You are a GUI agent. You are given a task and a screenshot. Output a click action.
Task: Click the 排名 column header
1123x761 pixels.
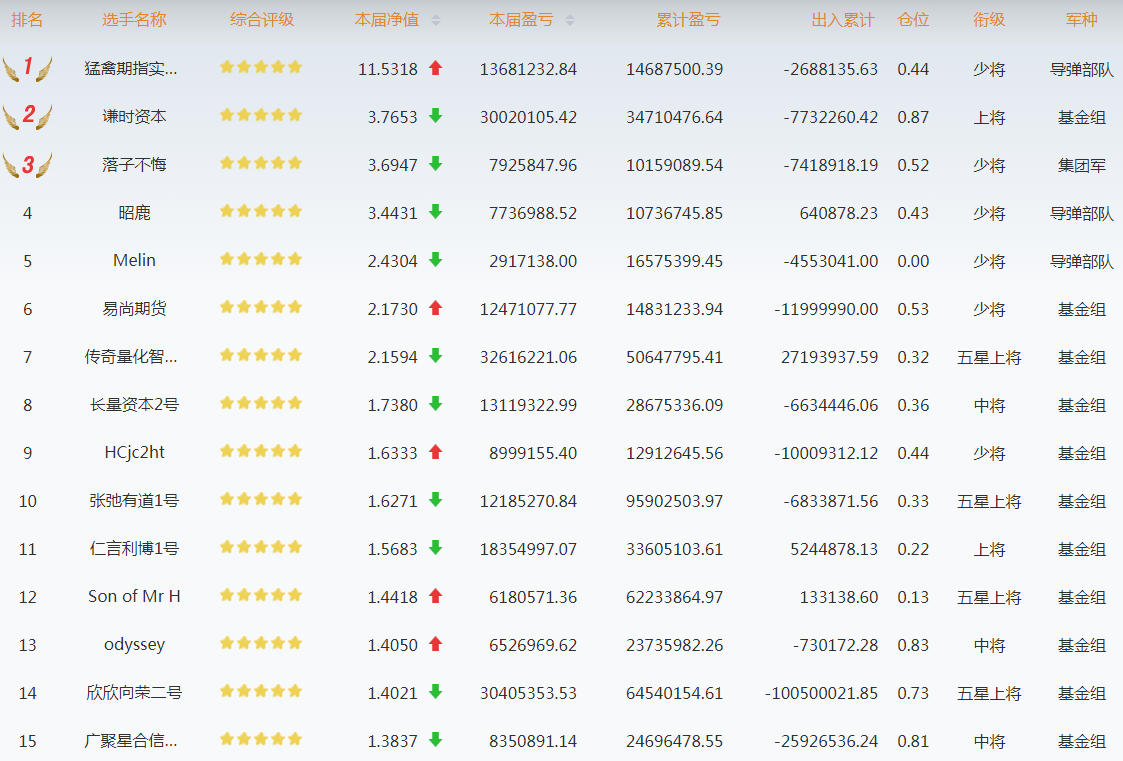pyautogui.click(x=27, y=20)
